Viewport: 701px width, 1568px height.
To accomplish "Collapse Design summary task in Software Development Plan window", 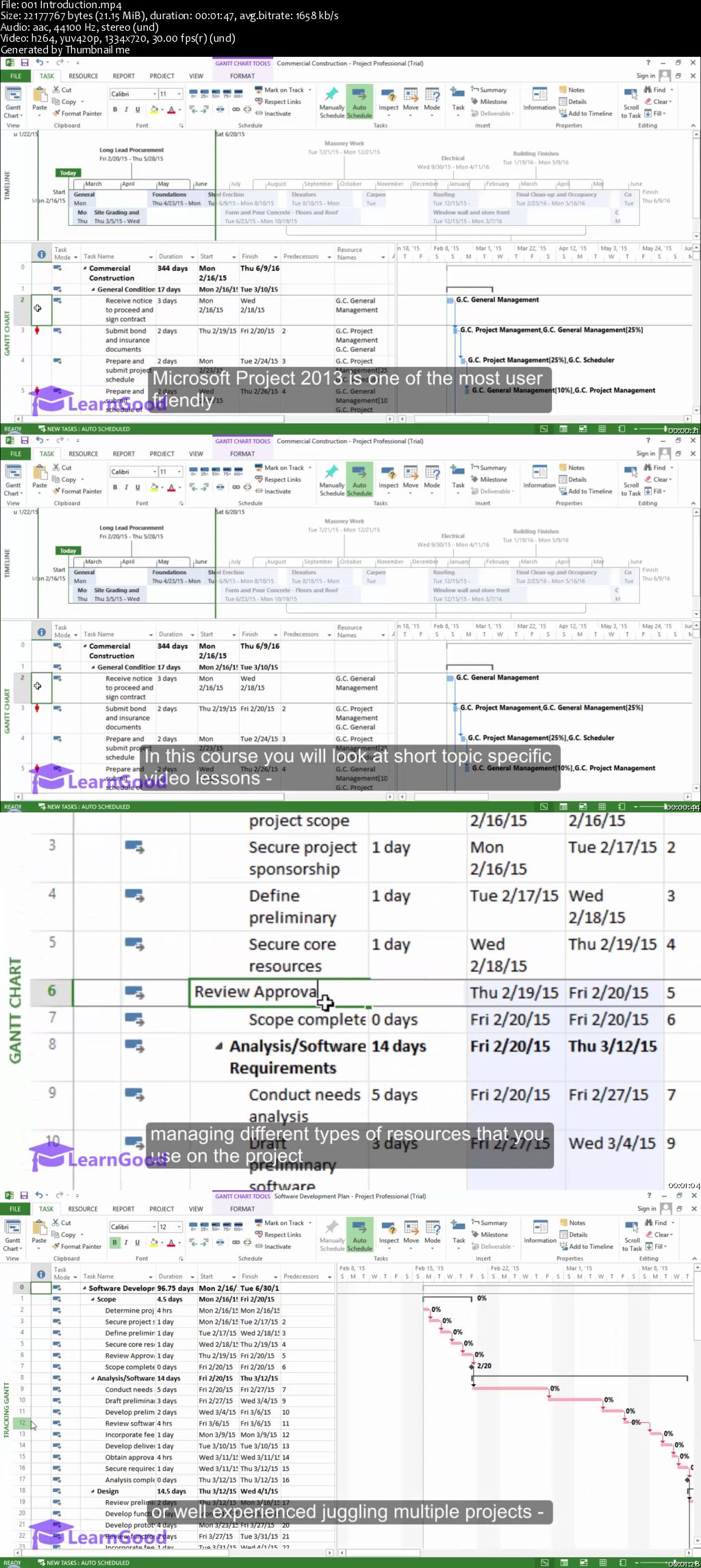I will tap(94, 1491).
